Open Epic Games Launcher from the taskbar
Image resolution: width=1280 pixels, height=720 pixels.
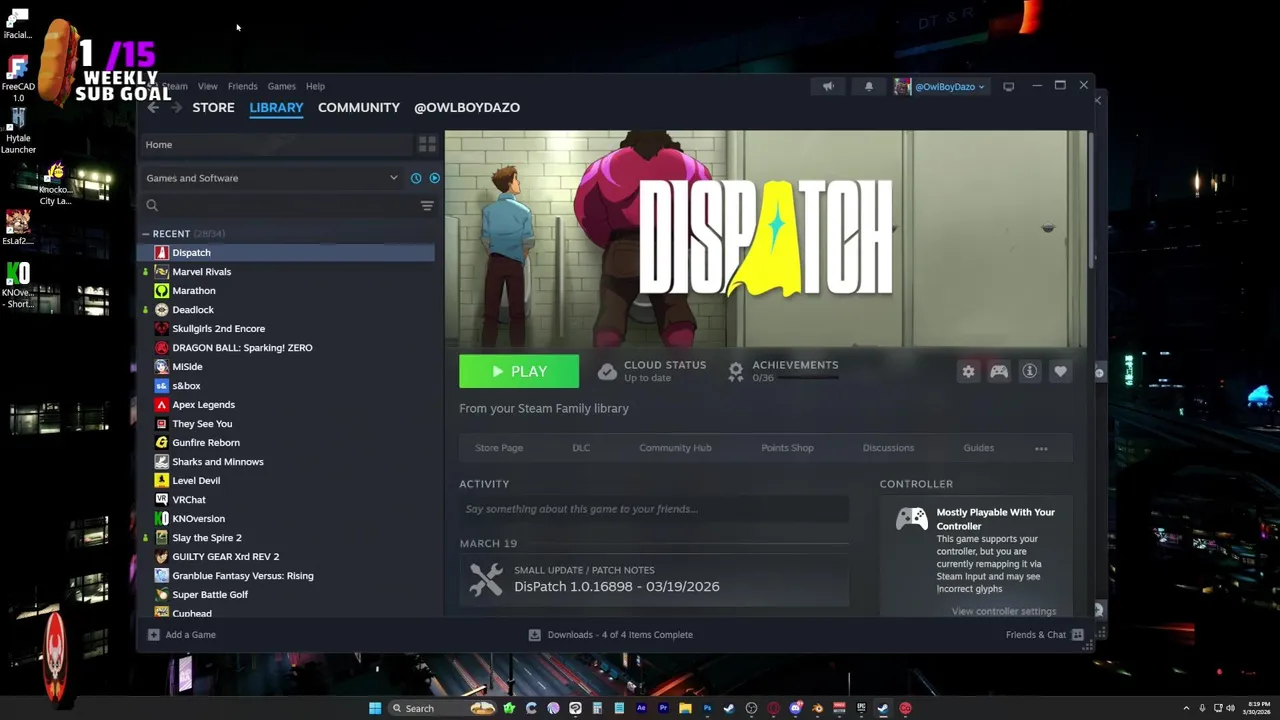tap(861, 708)
